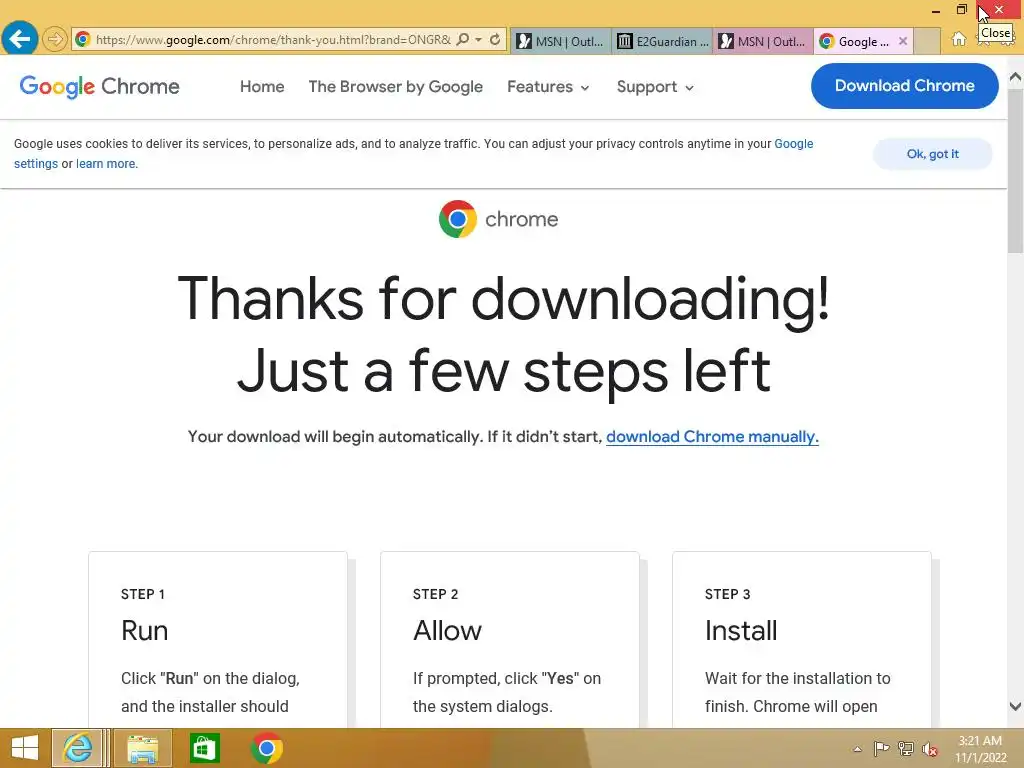Switch to the second MSN | Outlook tab
The width and height of the screenshot is (1024, 768).
[x=763, y=41]
